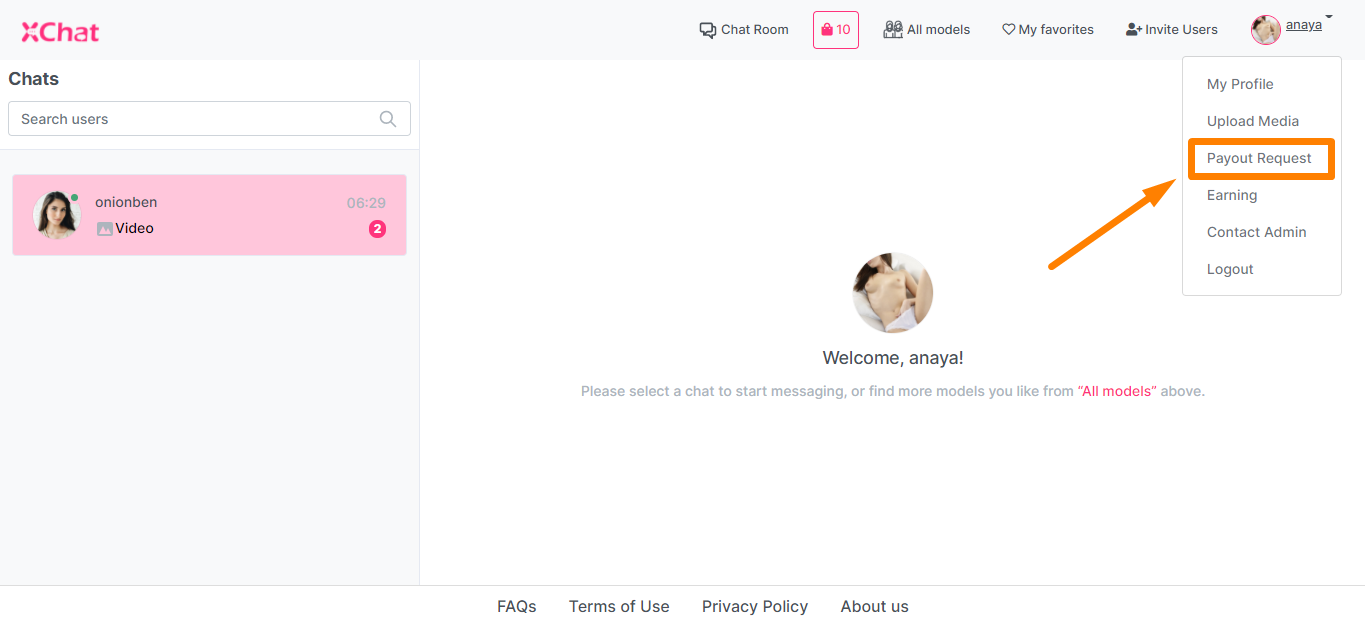
Task: Click the Video image icon in onionben chat
Action: click(x=105, y=229)
